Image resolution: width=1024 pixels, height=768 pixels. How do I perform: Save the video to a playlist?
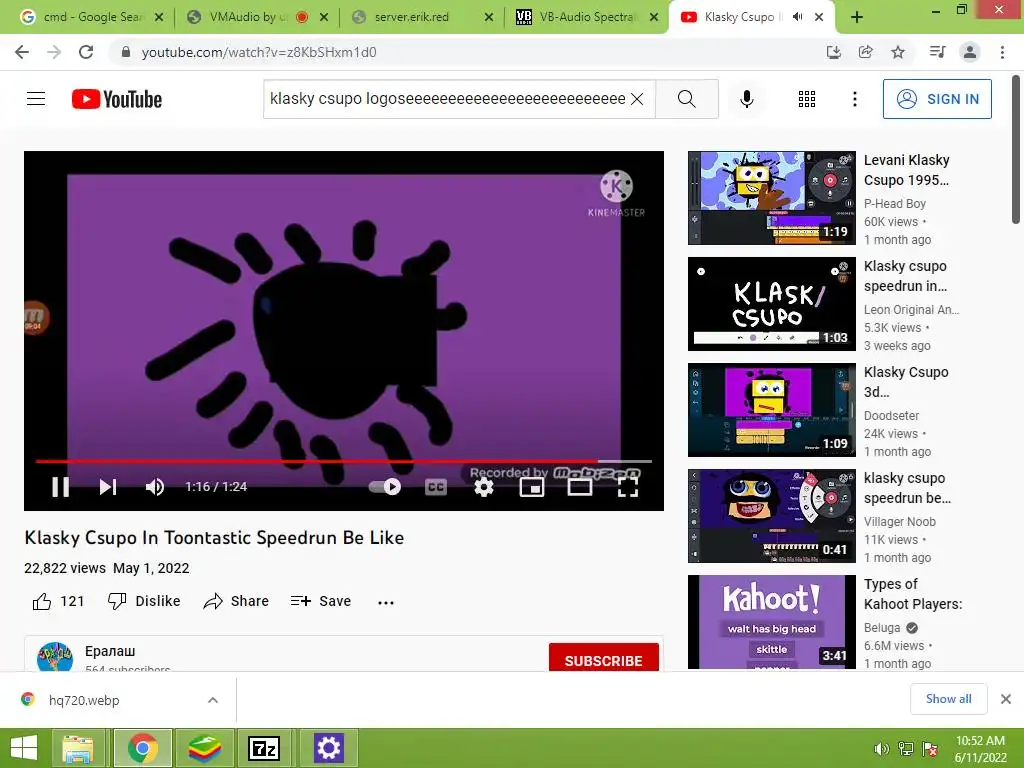(x=321, y=601)
